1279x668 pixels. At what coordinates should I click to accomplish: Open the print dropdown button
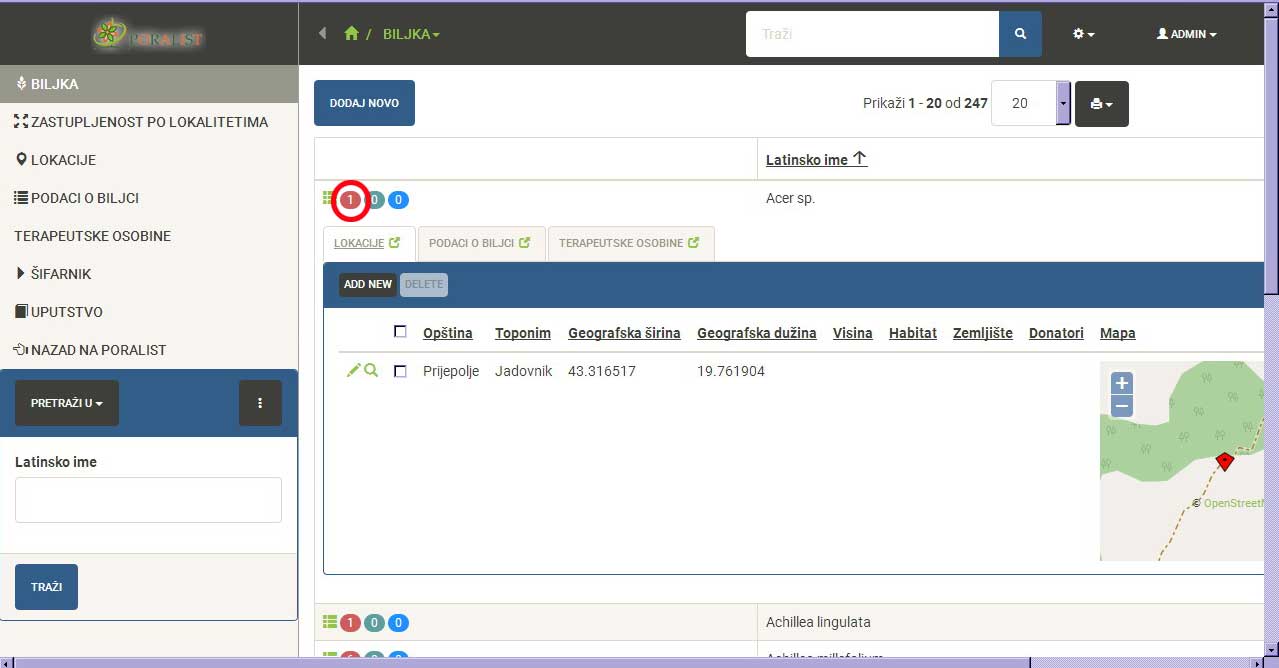pyautogui.click(x=1101, y=104)
